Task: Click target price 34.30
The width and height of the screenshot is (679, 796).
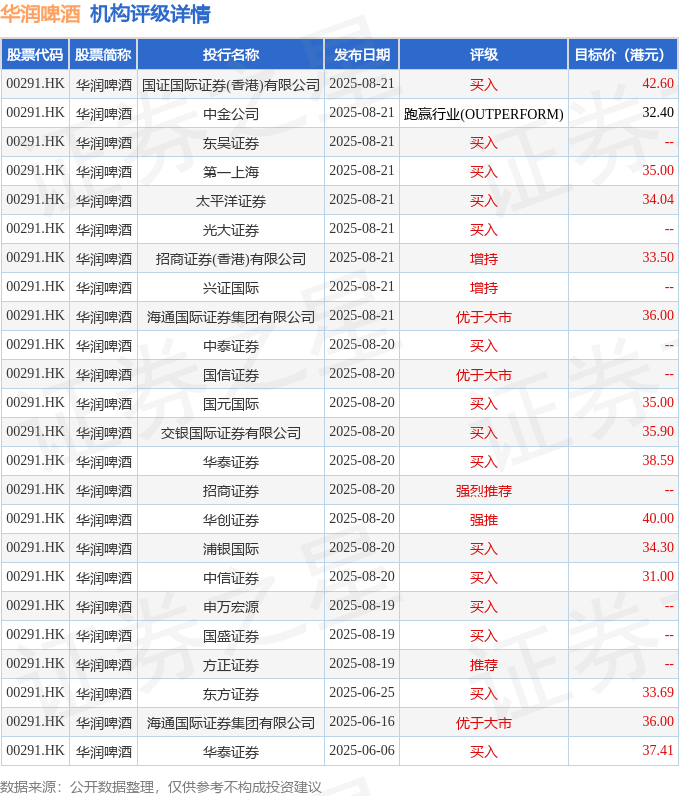Action: pyautogui.click(x=658, y=547)
